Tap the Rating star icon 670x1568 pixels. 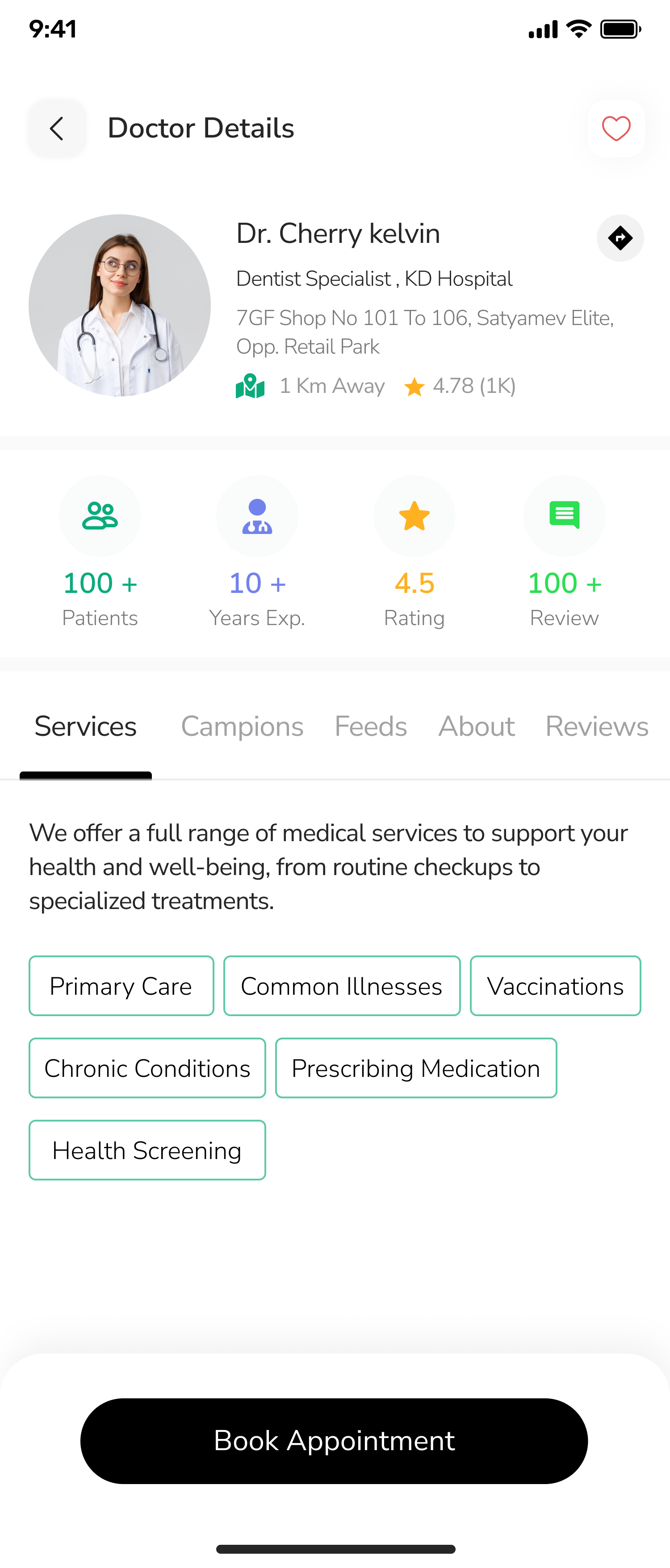tap(414, 516)
